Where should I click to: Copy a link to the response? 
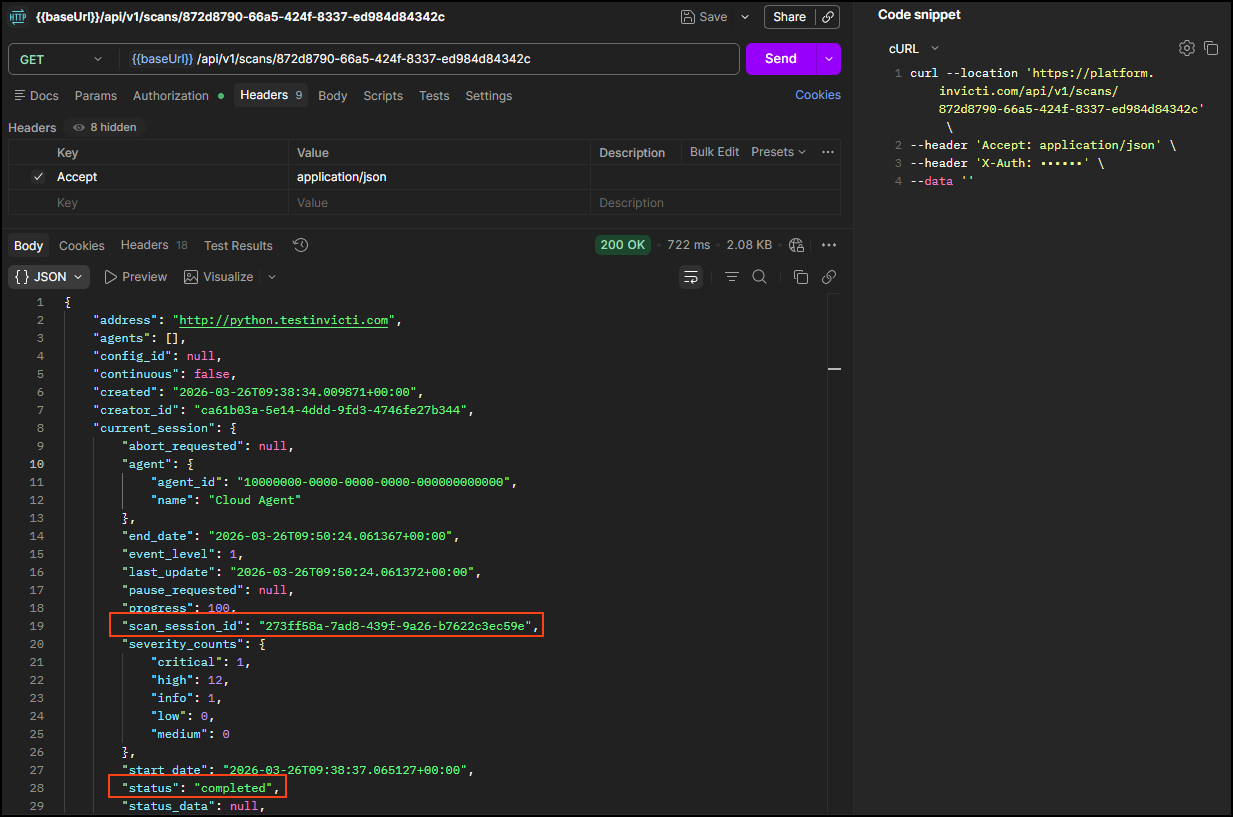pos(829,277)
